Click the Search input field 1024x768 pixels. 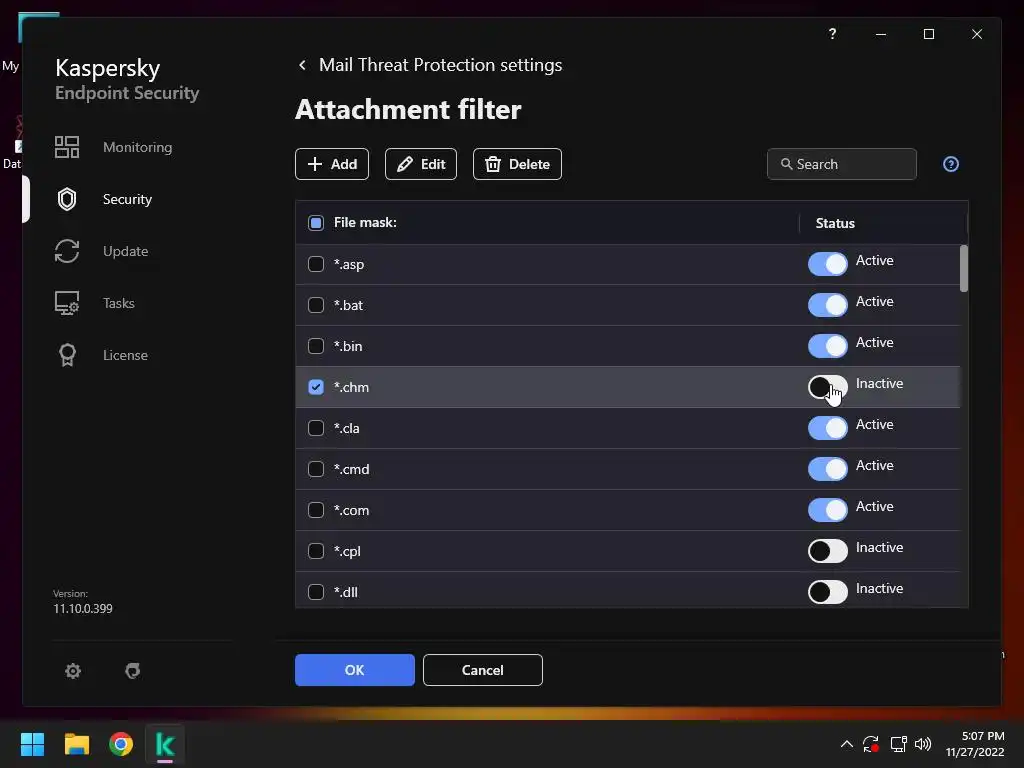pyautogui.click(x=842, y=164)
